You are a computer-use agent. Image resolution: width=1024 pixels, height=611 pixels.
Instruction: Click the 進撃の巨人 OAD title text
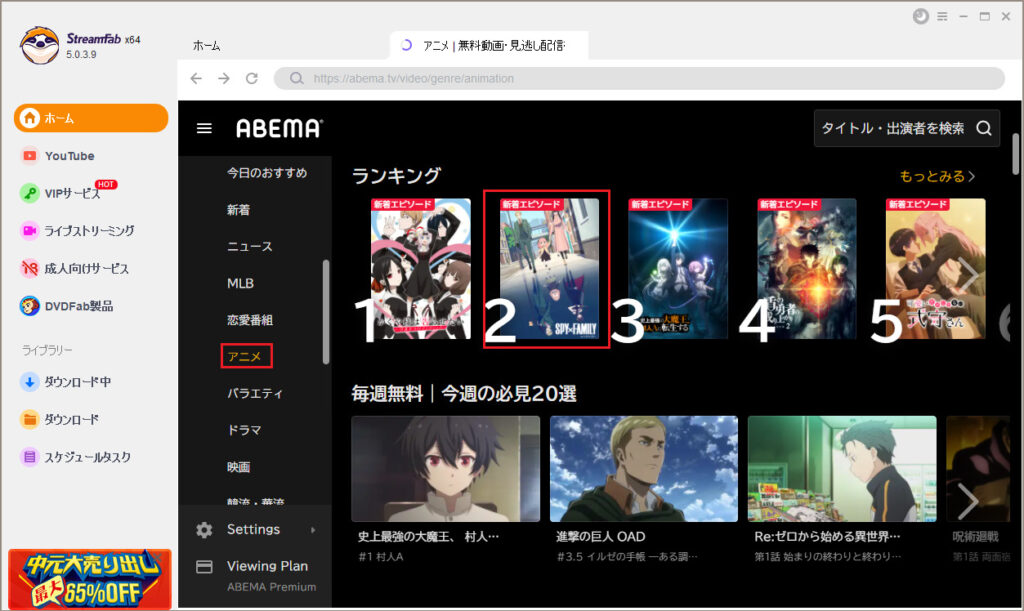(x=601, y=537)
